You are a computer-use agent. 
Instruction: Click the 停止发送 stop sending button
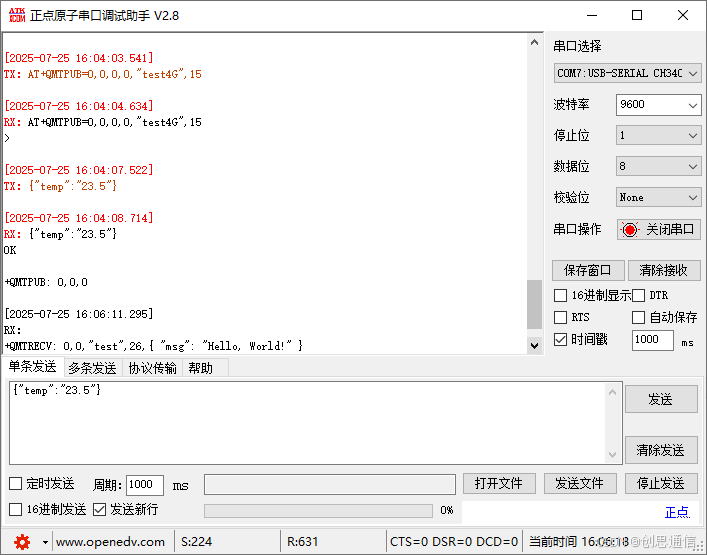[x=661, y=484]
